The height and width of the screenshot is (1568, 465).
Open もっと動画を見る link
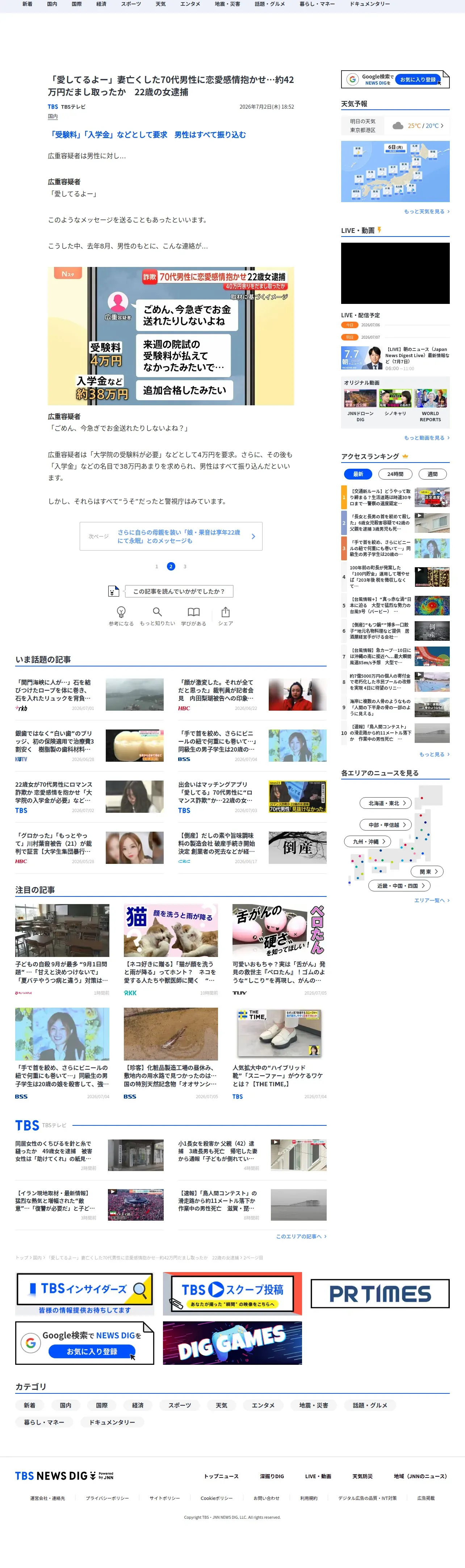coord(427,438)
